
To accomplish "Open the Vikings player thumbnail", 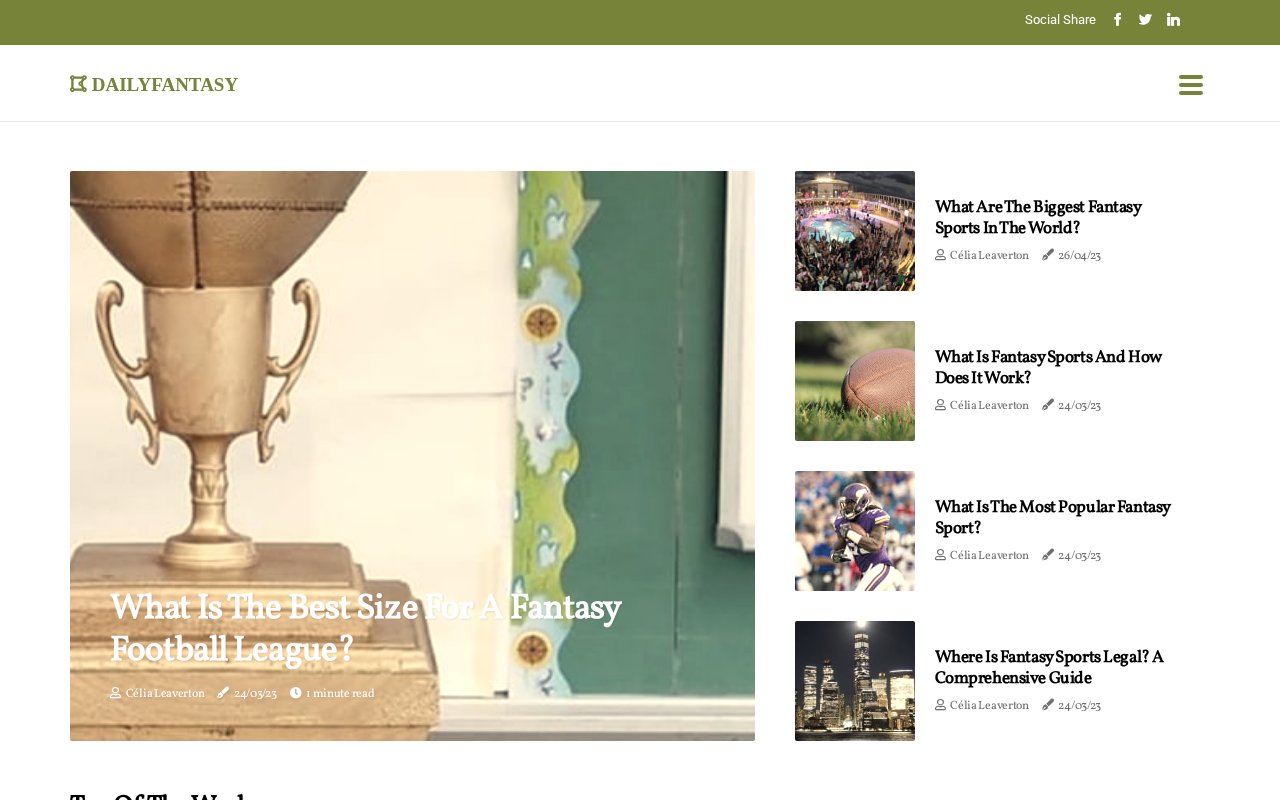I will (x=855, y=531).
